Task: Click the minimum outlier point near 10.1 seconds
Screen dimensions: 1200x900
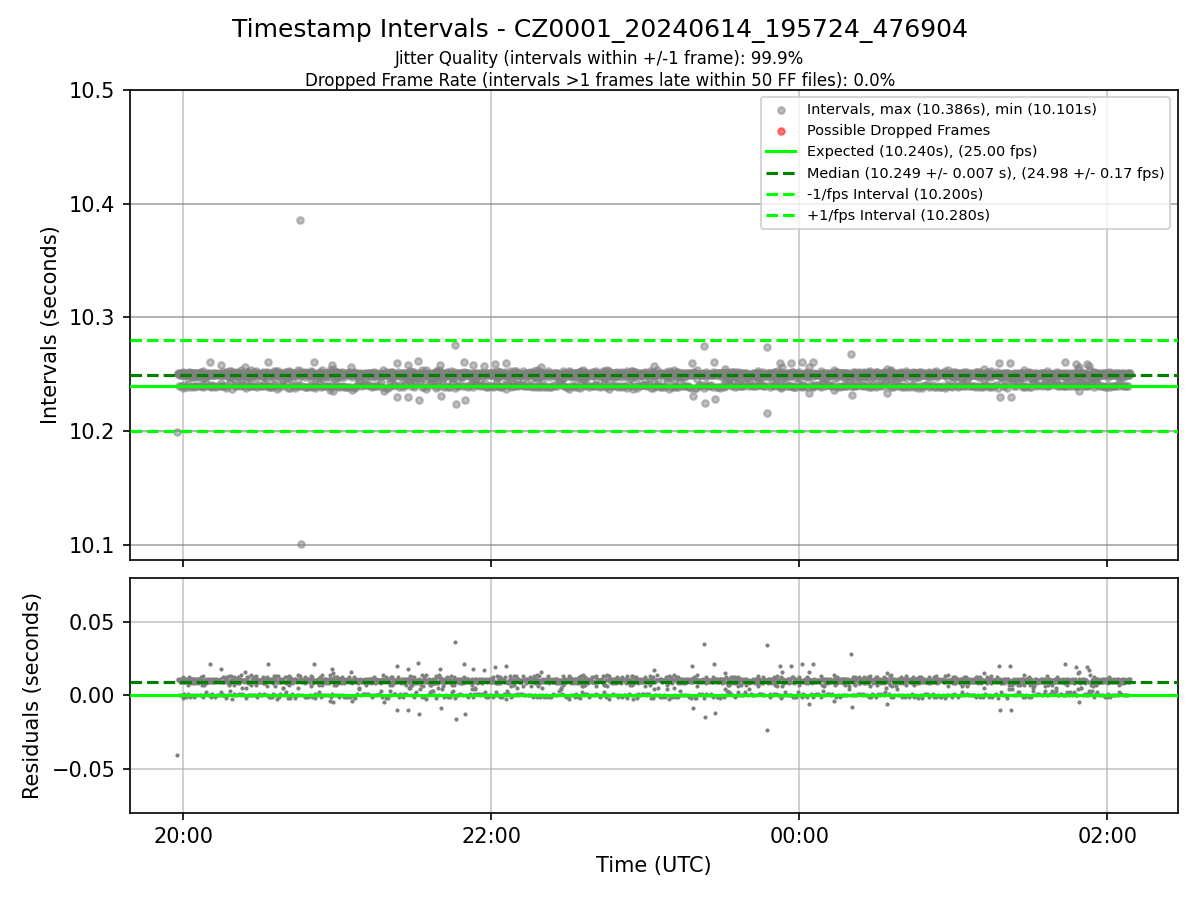Action: (301, 544)
